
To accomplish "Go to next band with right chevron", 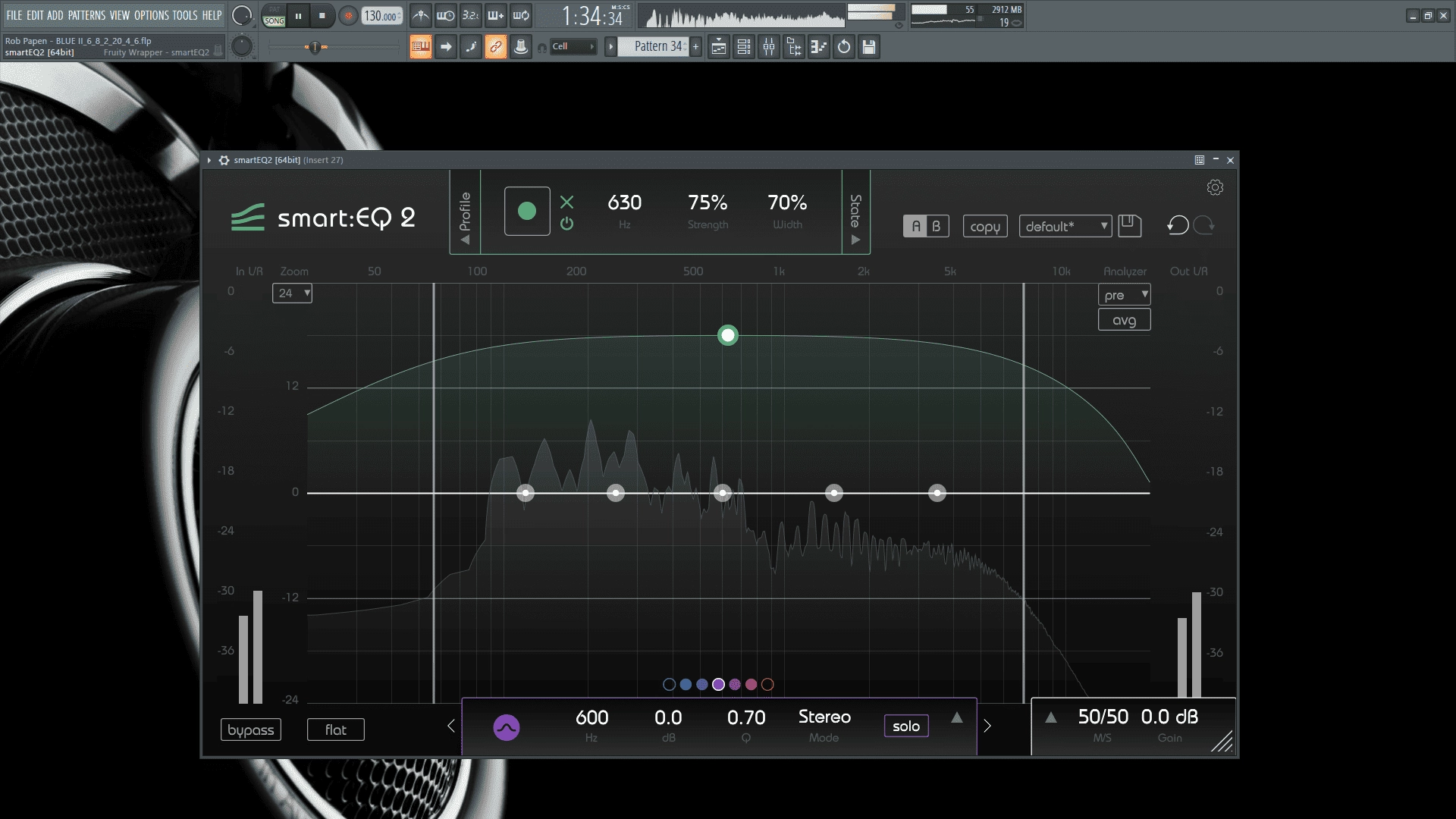I will [x=987, y=726].
